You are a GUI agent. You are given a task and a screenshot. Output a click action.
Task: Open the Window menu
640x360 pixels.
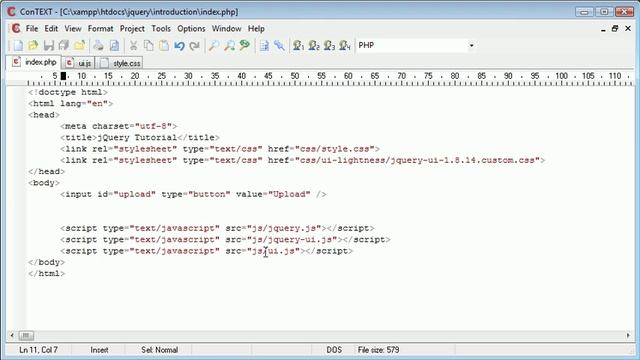(227, 29)
